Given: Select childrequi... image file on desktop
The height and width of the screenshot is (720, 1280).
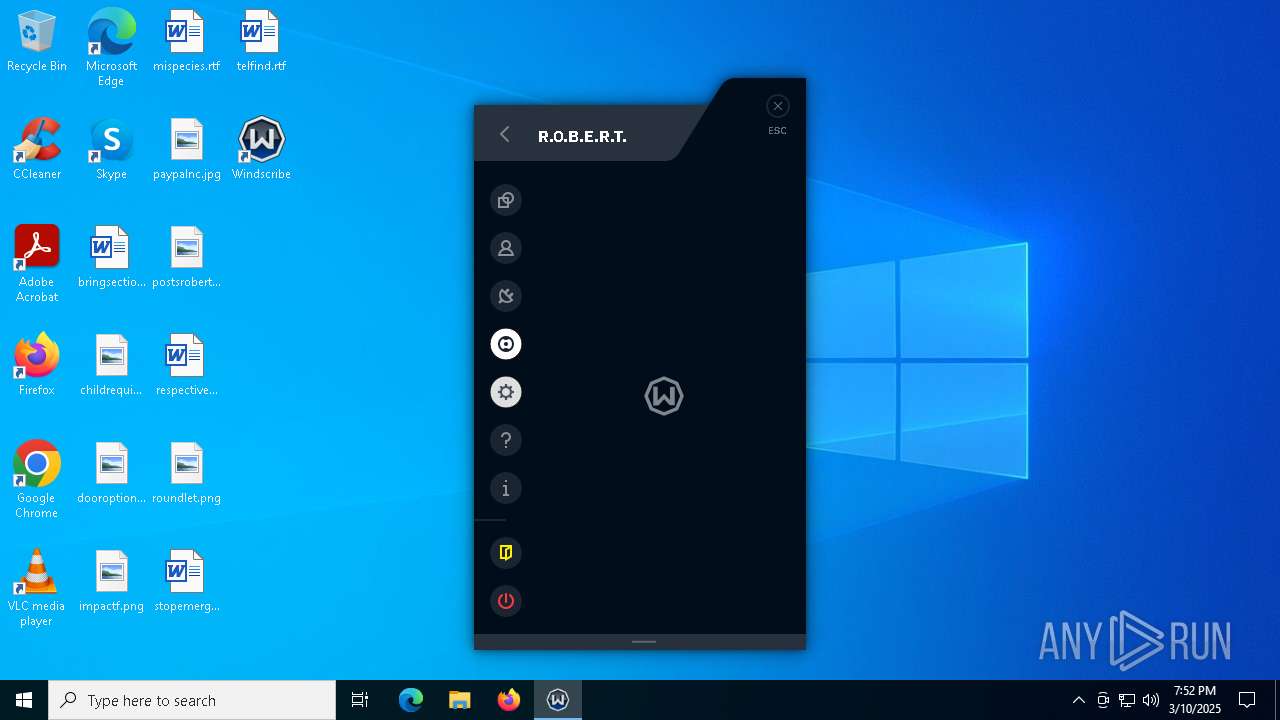Looking at the screenshot, I should tap(111, 366).
